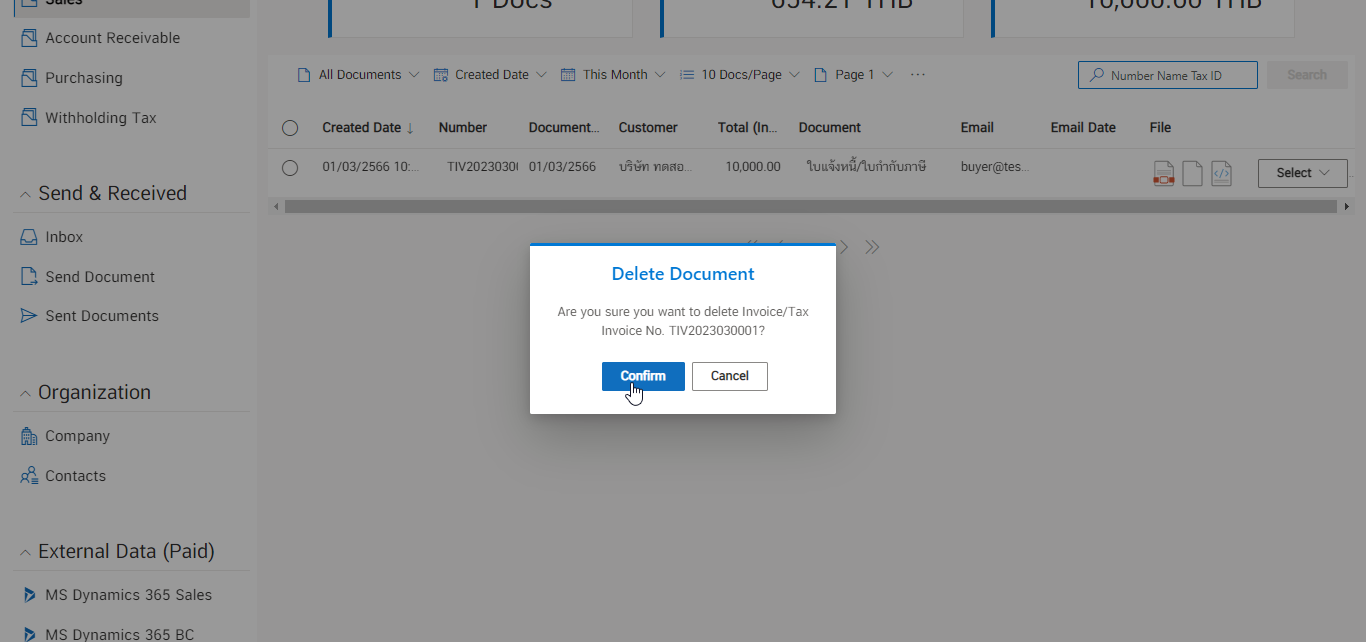Select all documents with the header circle checkbox
Screen dimensions: 1366x642
[290, 127]
